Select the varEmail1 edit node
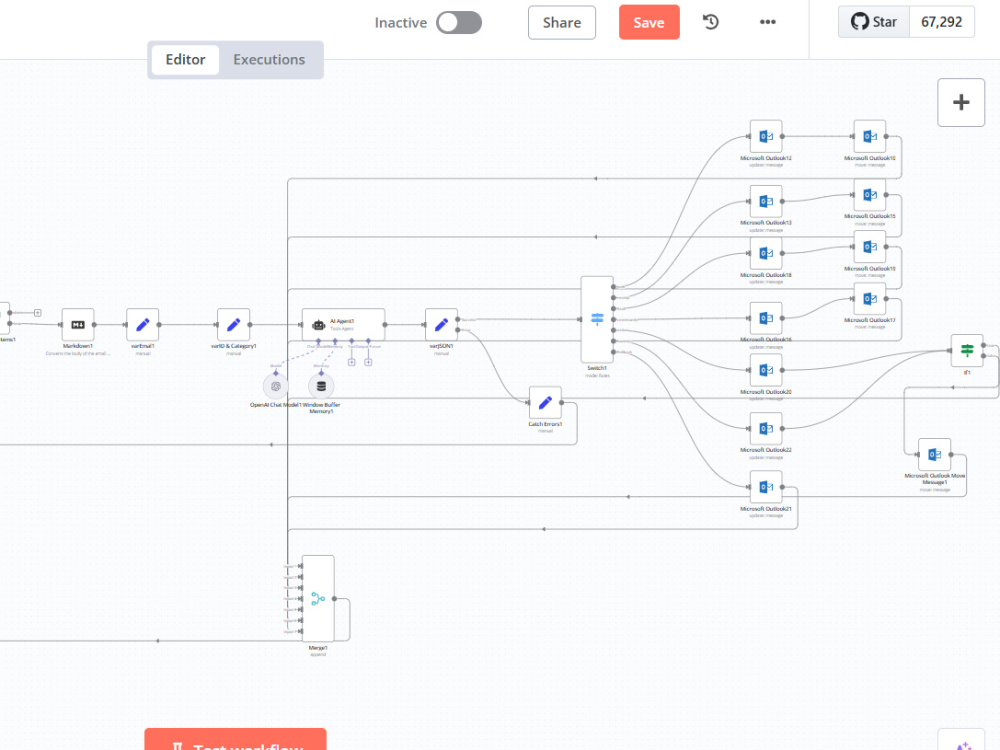Viewport: 1000px width, 750px height. (x=143, y=325)
